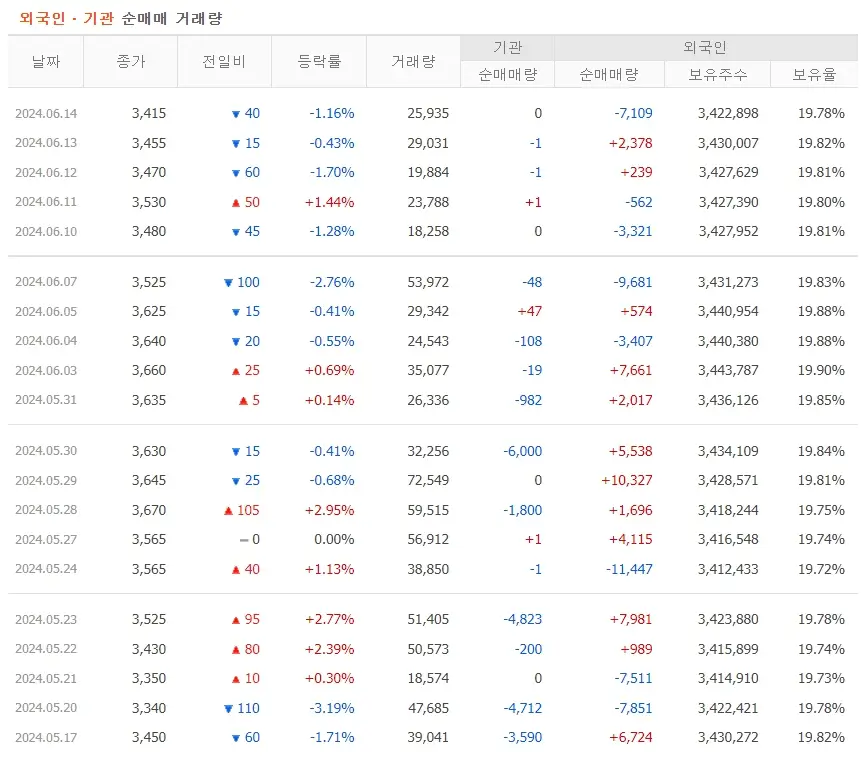This screenshot has height=760, width=862.
Task: Expand the 기관 column group header
Action: click(505, 47)
